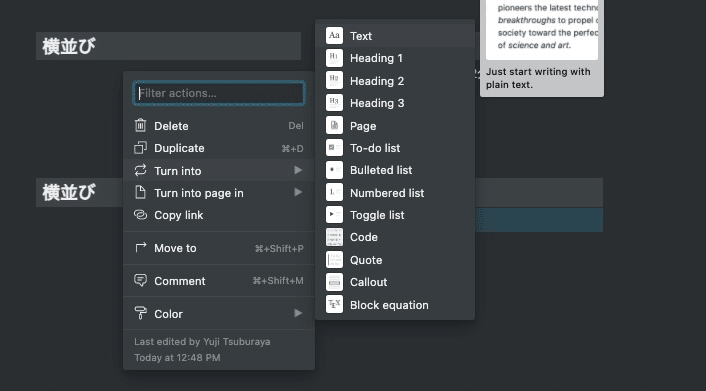Click the Bulleted list icon

[334, 170]
